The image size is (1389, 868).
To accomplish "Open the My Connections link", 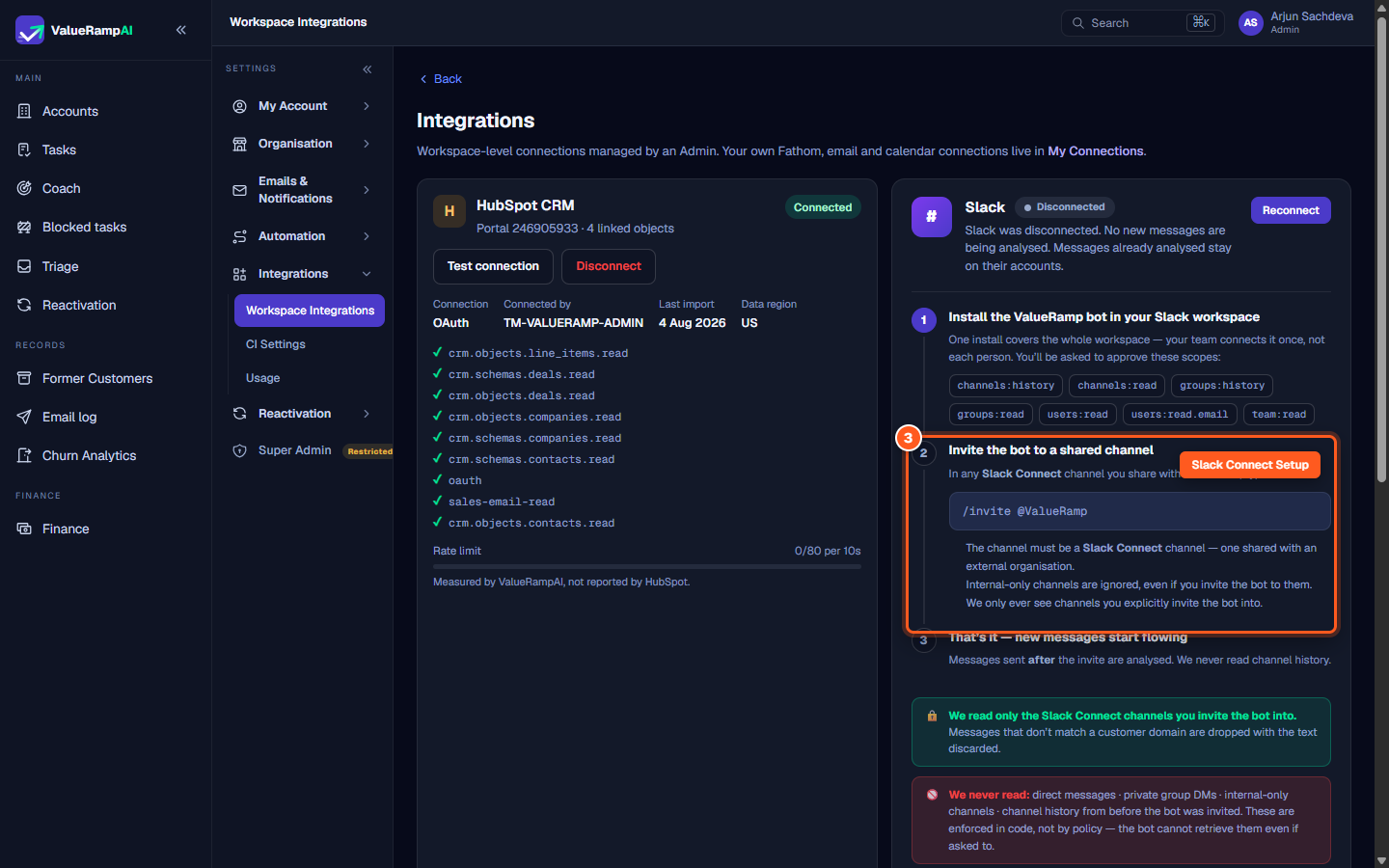I will point(1096,151).
